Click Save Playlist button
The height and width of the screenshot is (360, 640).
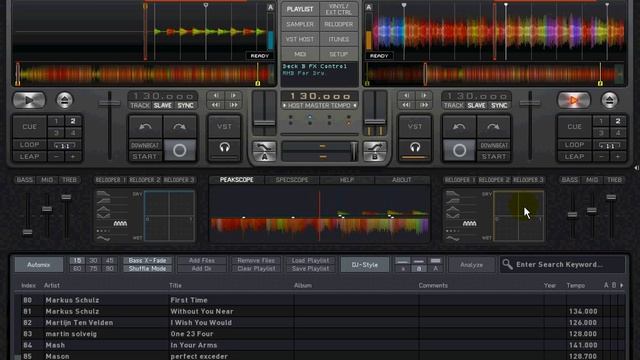pos(310,269)
